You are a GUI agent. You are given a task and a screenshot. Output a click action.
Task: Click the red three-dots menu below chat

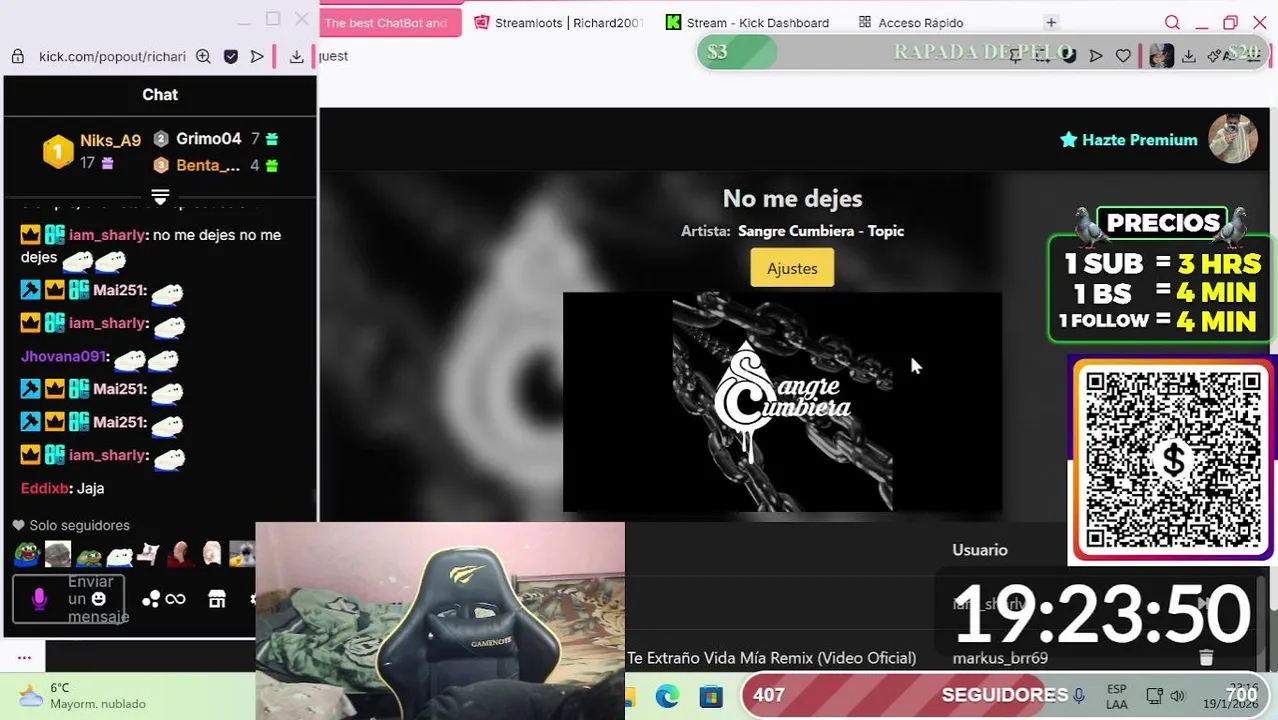pos(24,658)
